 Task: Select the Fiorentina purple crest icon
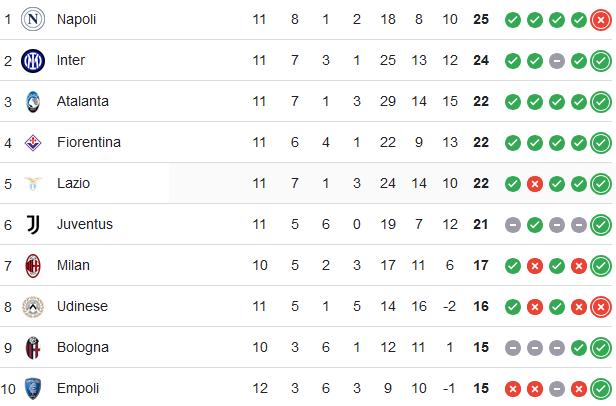33,143
